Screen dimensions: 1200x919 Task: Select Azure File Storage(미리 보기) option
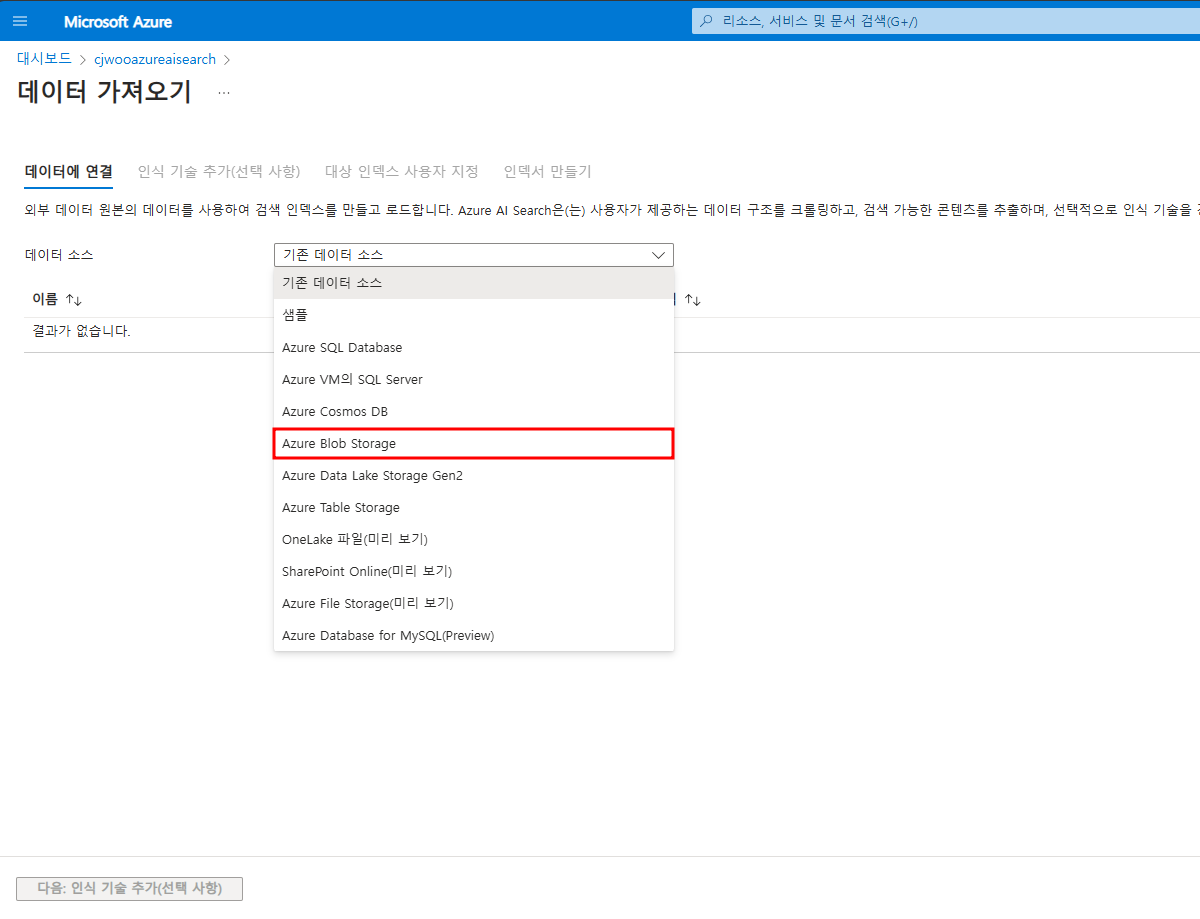(474, 603)
